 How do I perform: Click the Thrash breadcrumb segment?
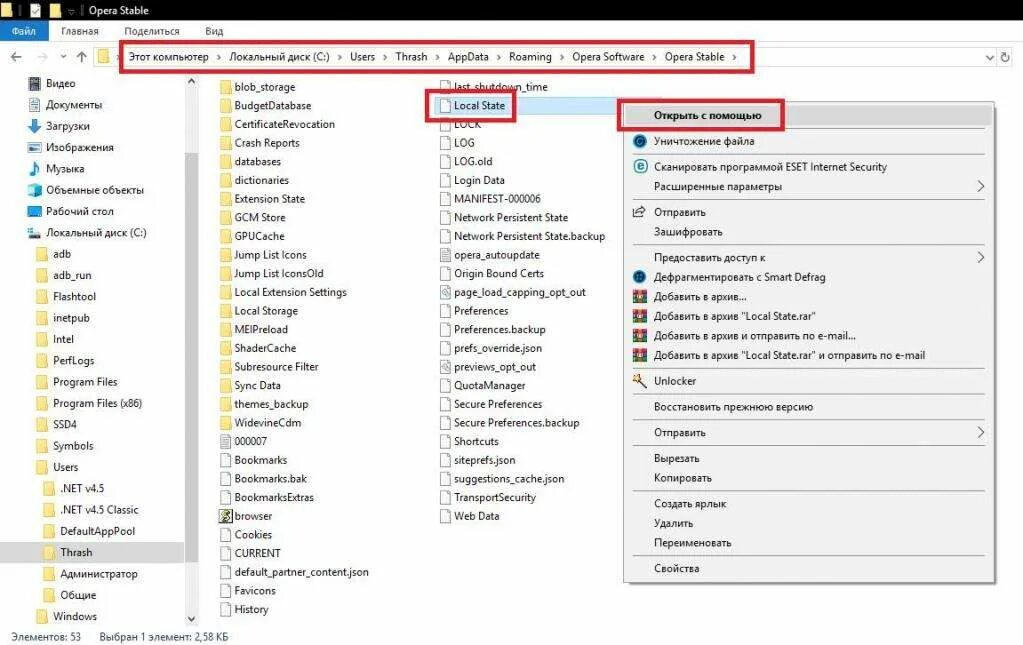point(411,57)
